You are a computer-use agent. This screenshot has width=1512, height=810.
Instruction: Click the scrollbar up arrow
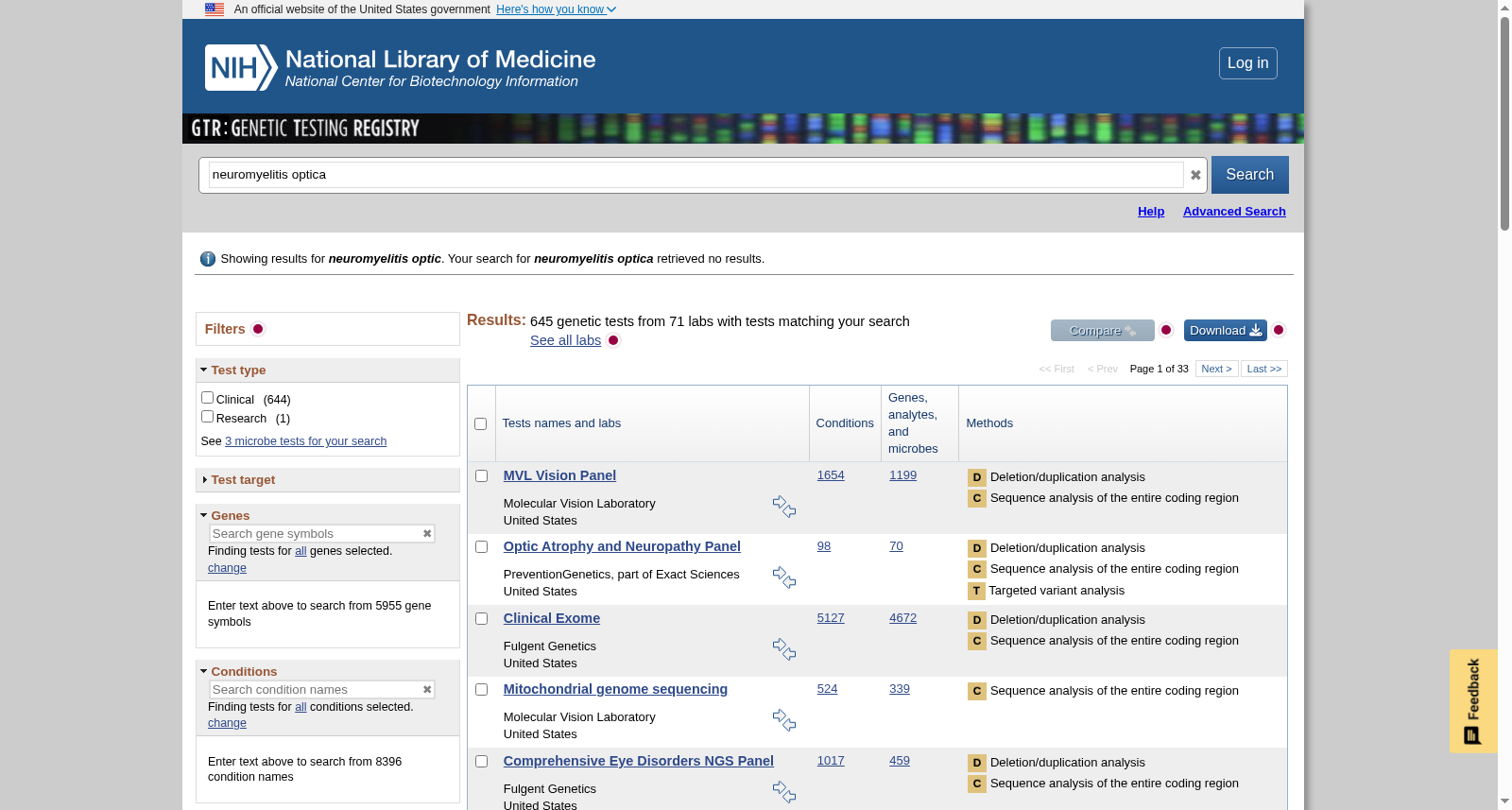pos(1504,8)
